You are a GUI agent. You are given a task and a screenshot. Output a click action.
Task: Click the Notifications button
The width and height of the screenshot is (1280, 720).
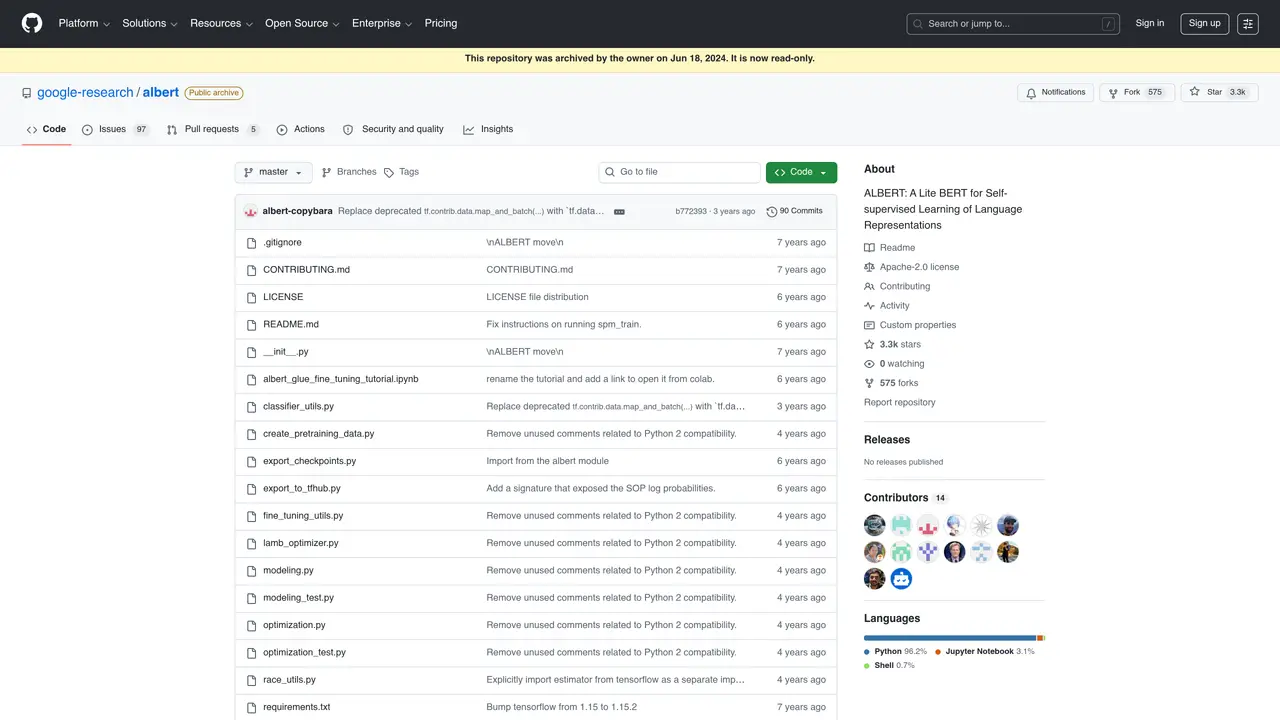pos(1056,93)
